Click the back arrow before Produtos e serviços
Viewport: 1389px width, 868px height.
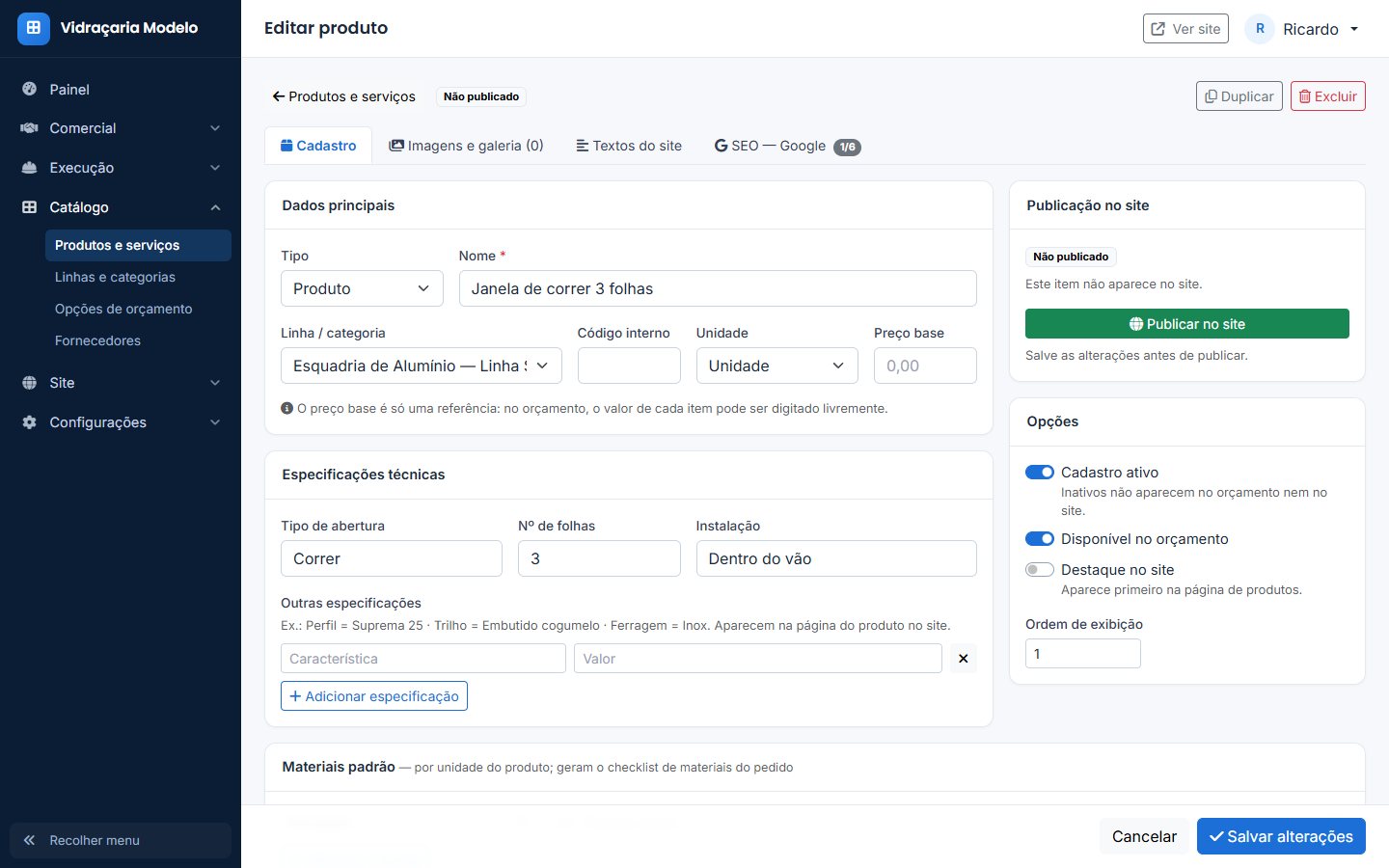(x=278, y=96)
